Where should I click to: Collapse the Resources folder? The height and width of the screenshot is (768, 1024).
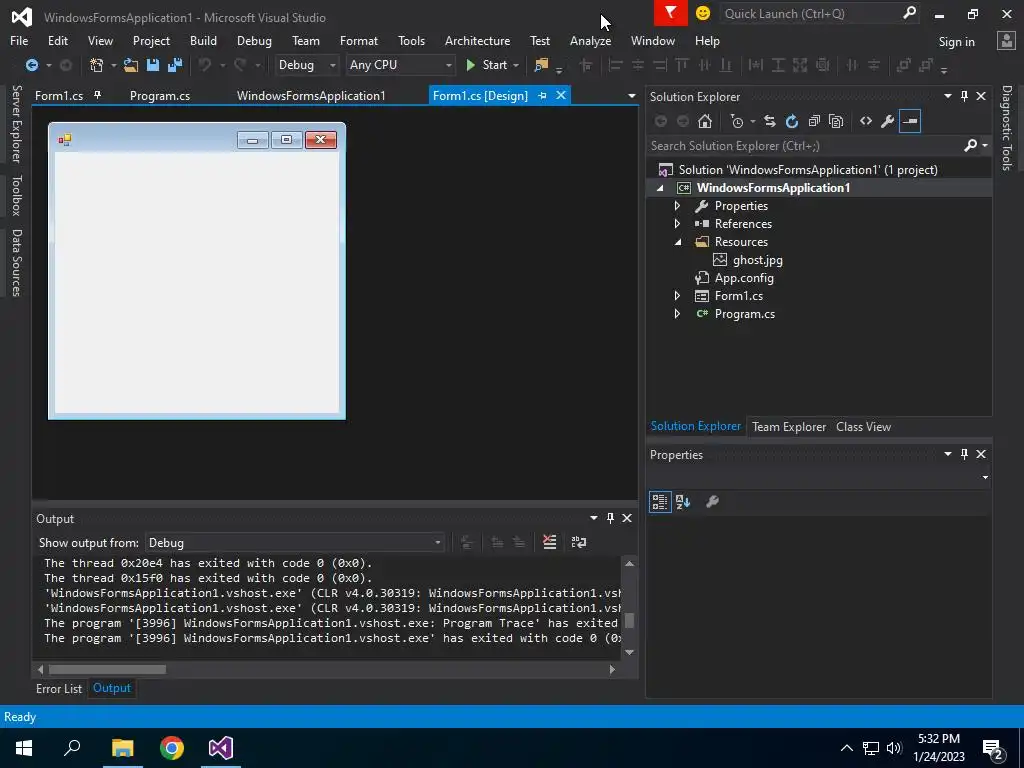click(677, 242)
